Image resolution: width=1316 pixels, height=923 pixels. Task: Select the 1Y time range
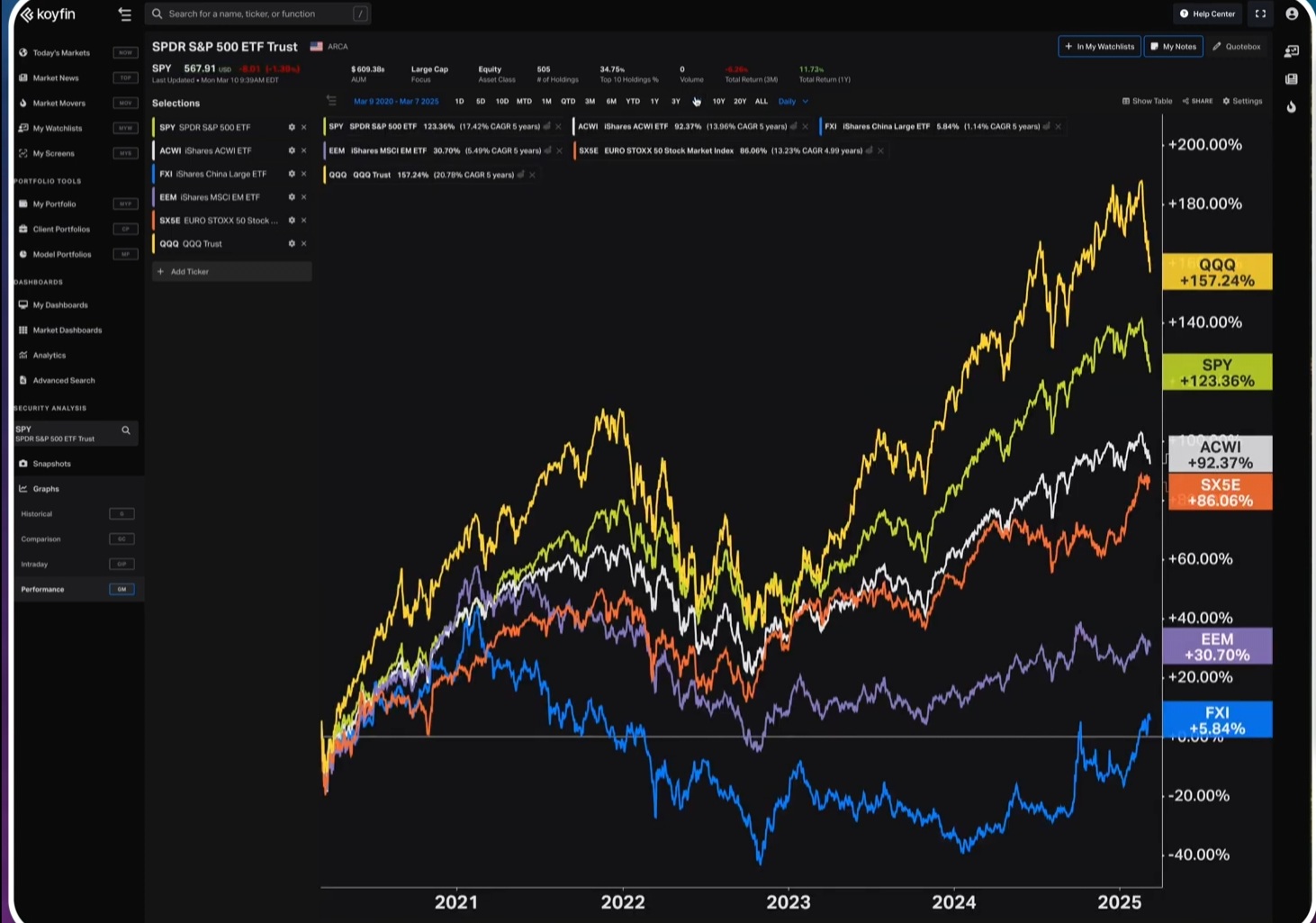click(x=654, y=102)
